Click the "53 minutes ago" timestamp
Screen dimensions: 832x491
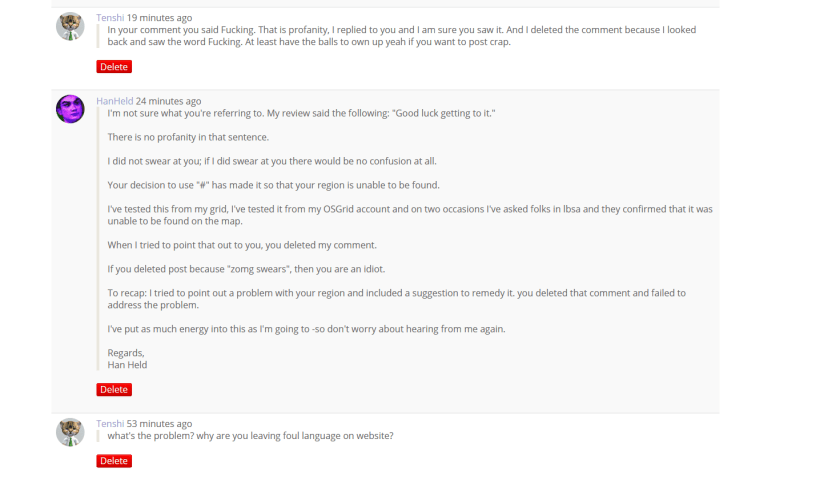point(159,424)
